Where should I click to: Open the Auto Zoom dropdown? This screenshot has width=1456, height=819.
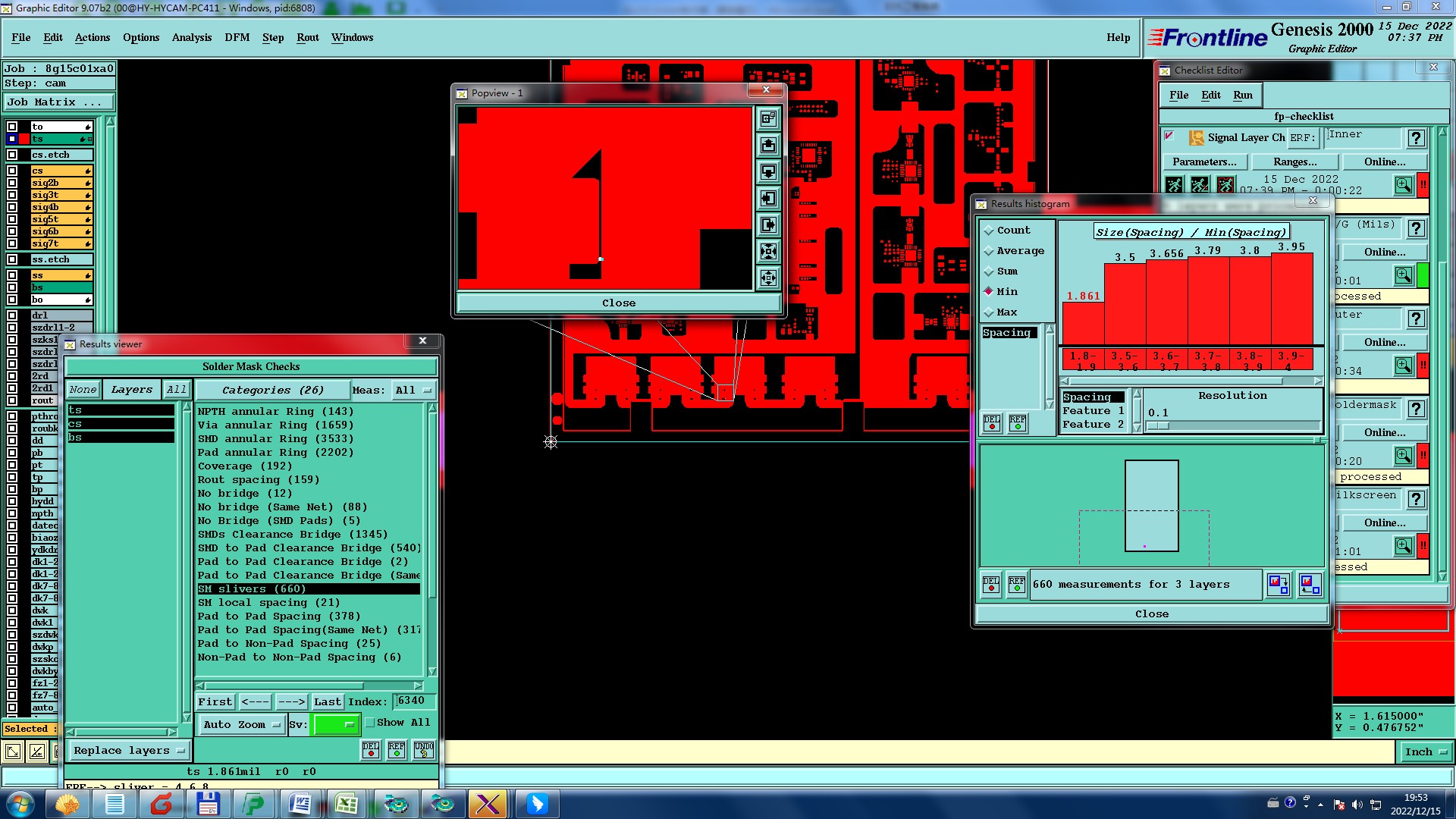tap(241, 724)
